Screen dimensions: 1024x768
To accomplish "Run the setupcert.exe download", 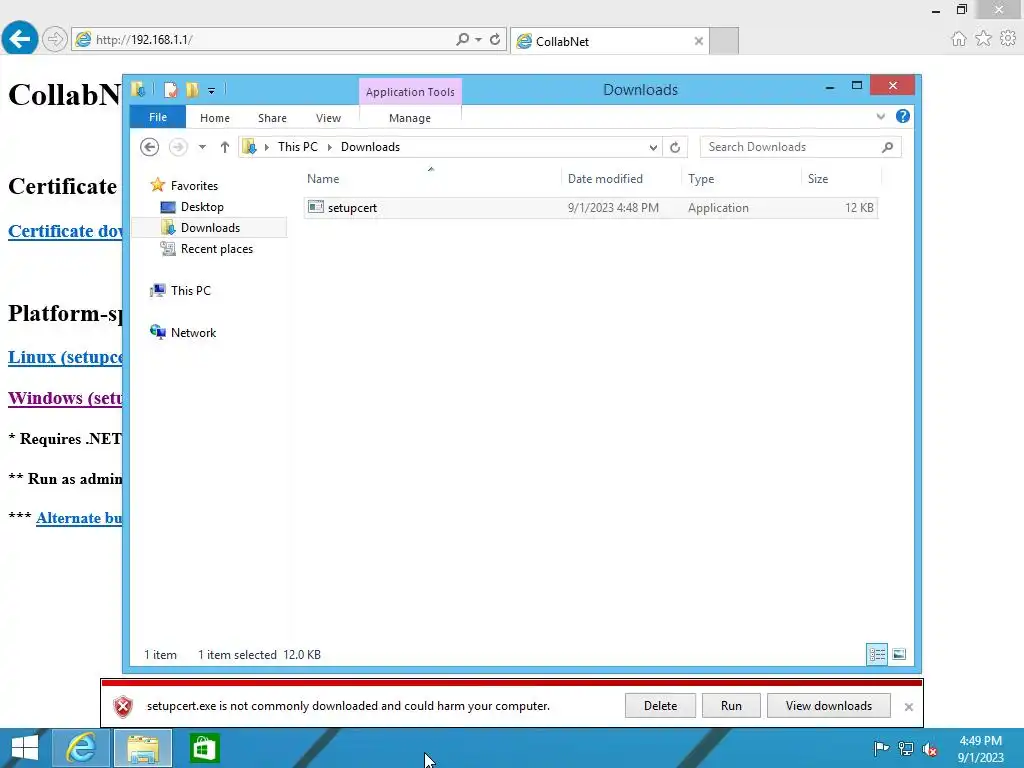I will (x=731, y=706).
